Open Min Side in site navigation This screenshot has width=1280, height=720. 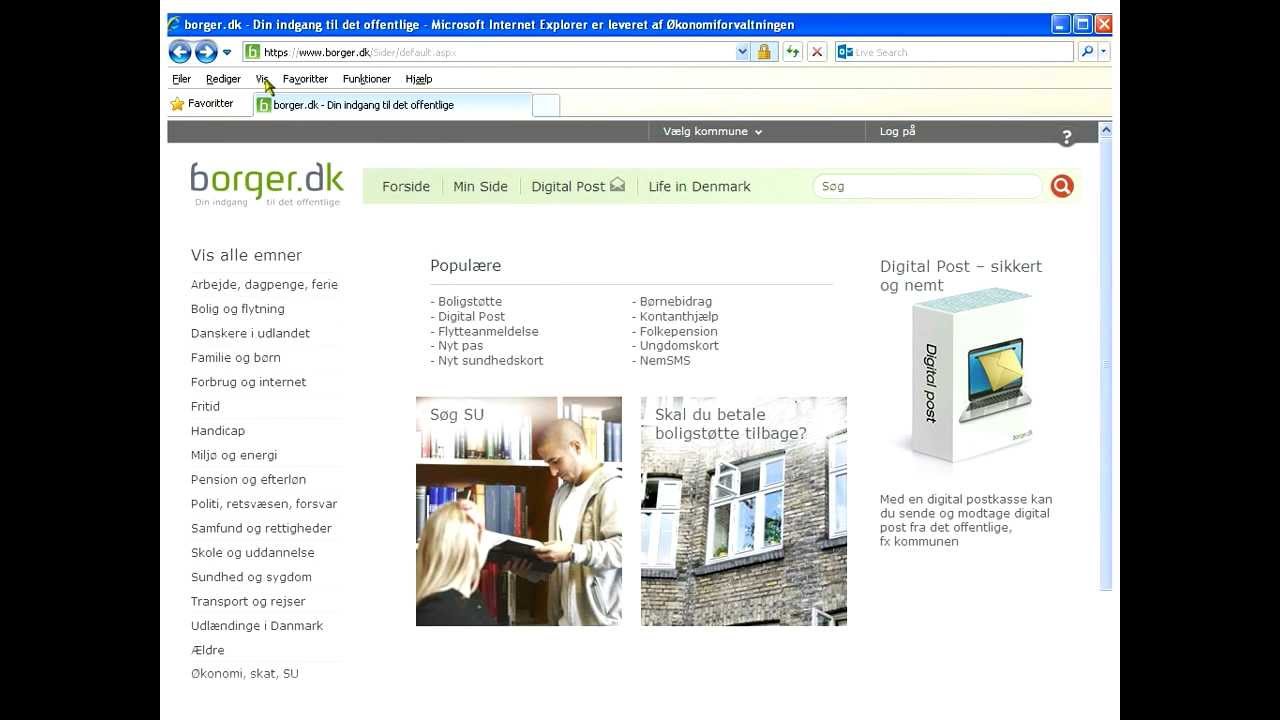[x=480, y=186]
